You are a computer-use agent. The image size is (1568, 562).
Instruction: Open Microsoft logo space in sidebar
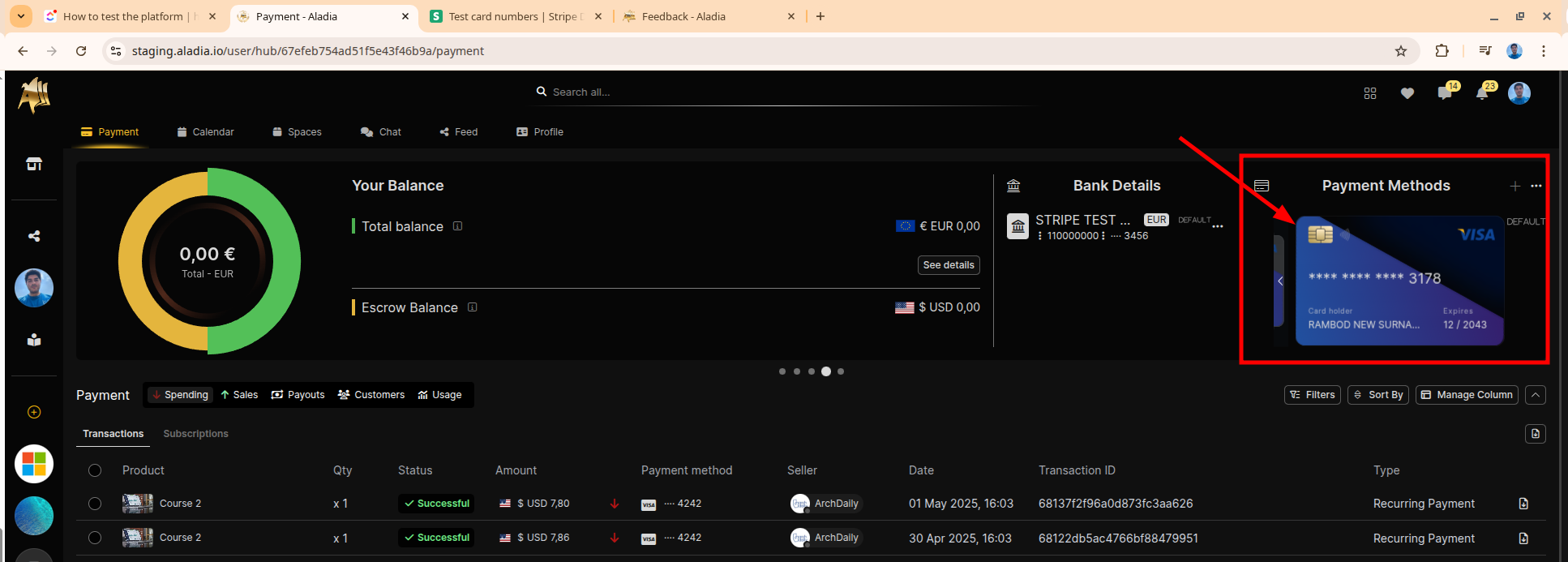[x=34, y=464]
